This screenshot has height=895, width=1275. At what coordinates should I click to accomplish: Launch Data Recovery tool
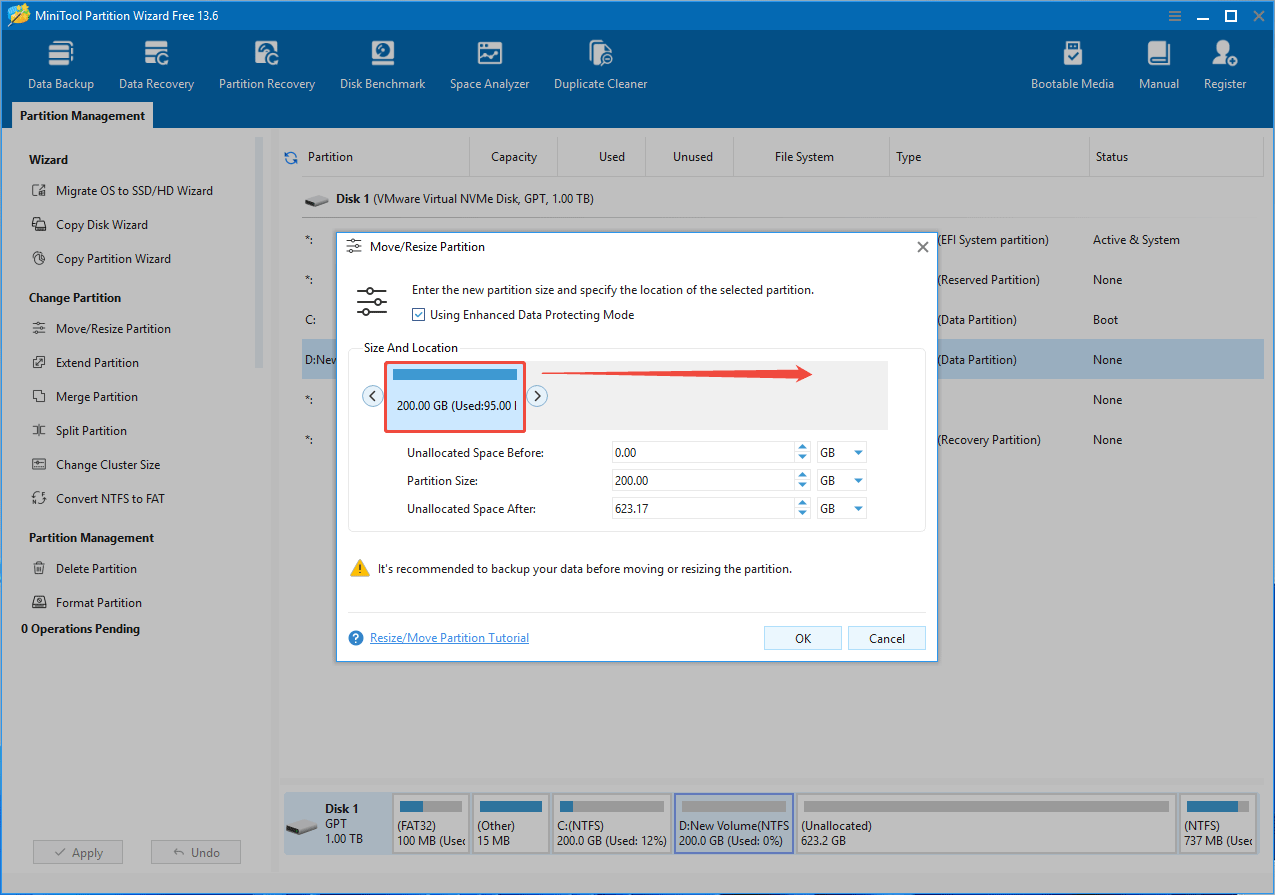[156, 65]
